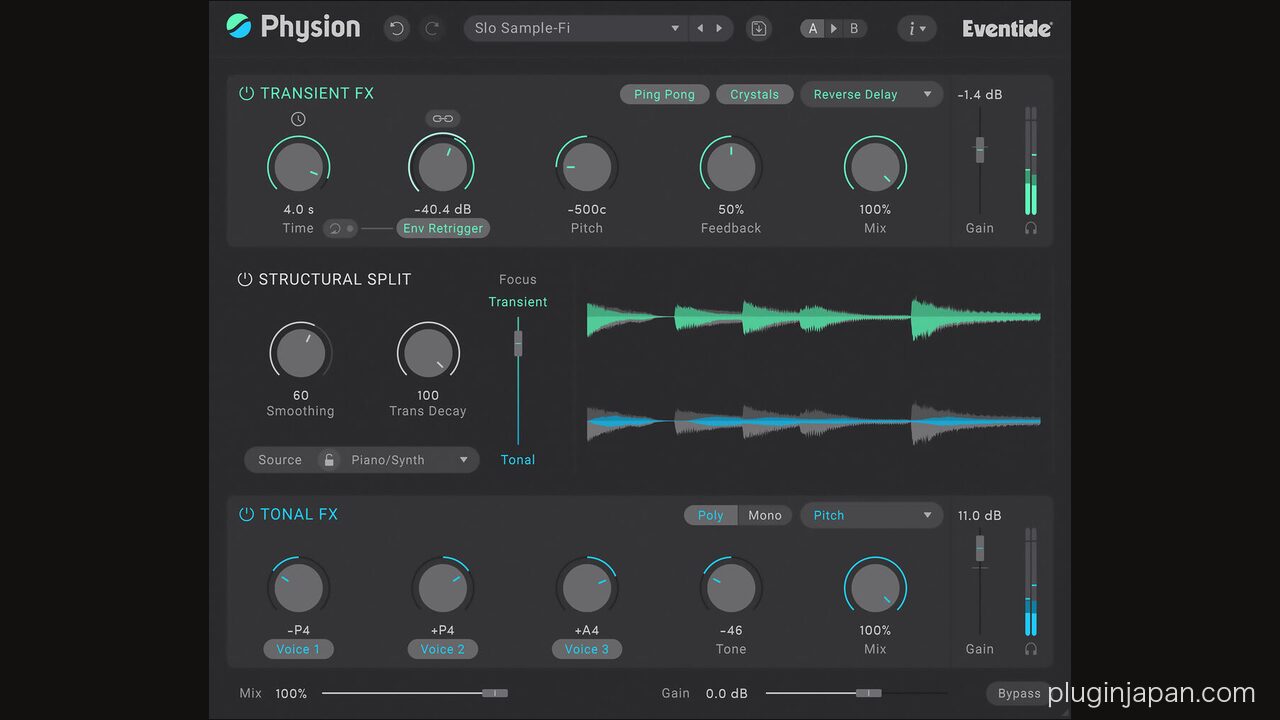Toggle Voice 2 on or off
This screenshot has width=1280, height=720.
(x=442, y=649)
